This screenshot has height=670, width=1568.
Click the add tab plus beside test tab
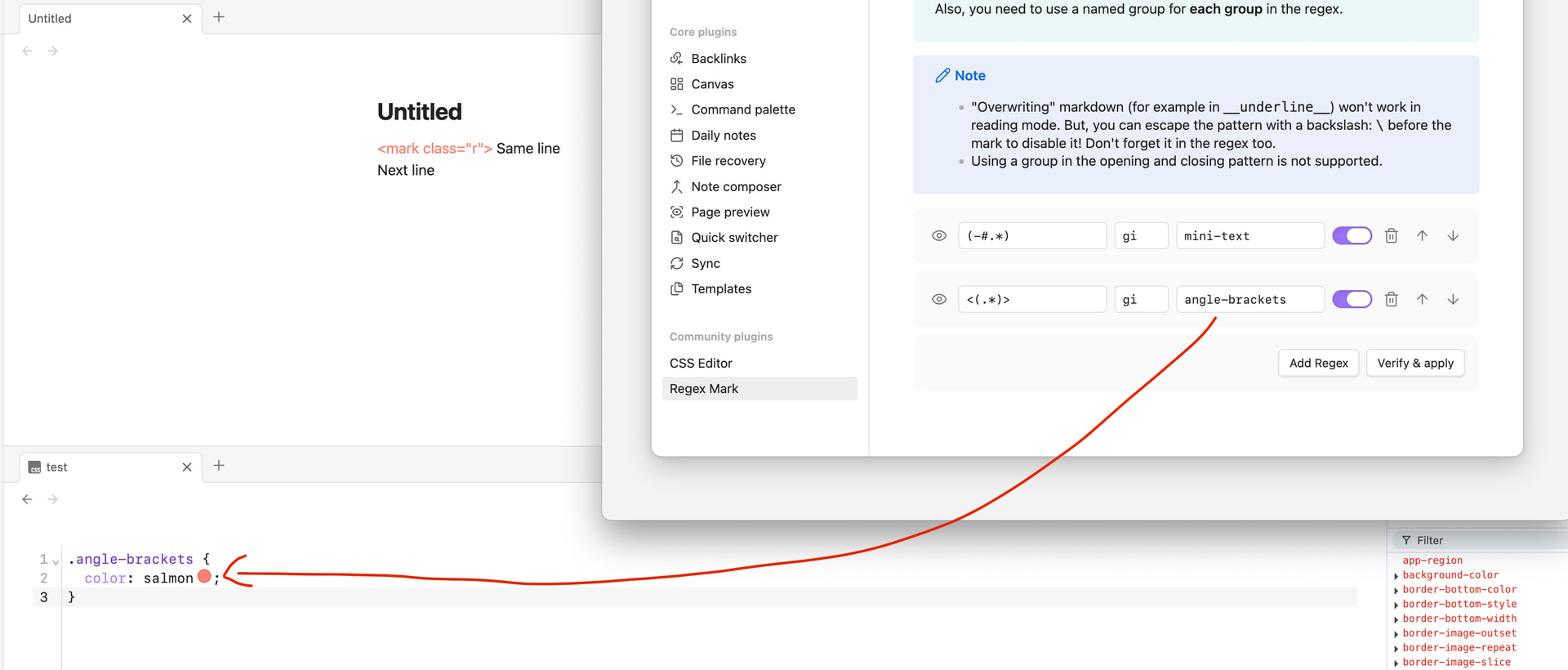[x=219, y=466]
